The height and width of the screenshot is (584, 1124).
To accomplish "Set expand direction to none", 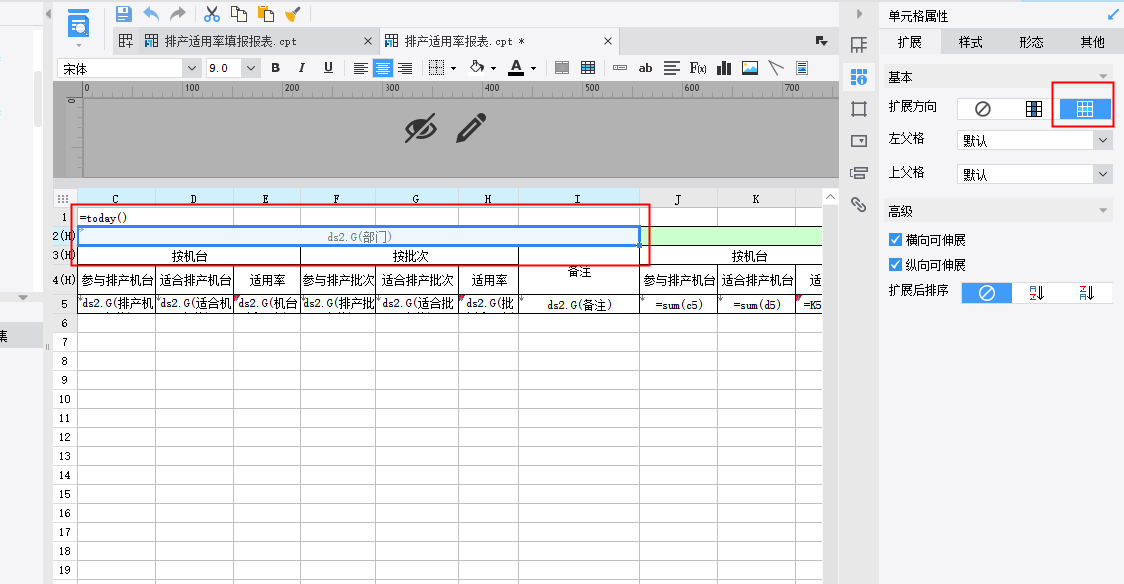I will [x=982, y=109].
